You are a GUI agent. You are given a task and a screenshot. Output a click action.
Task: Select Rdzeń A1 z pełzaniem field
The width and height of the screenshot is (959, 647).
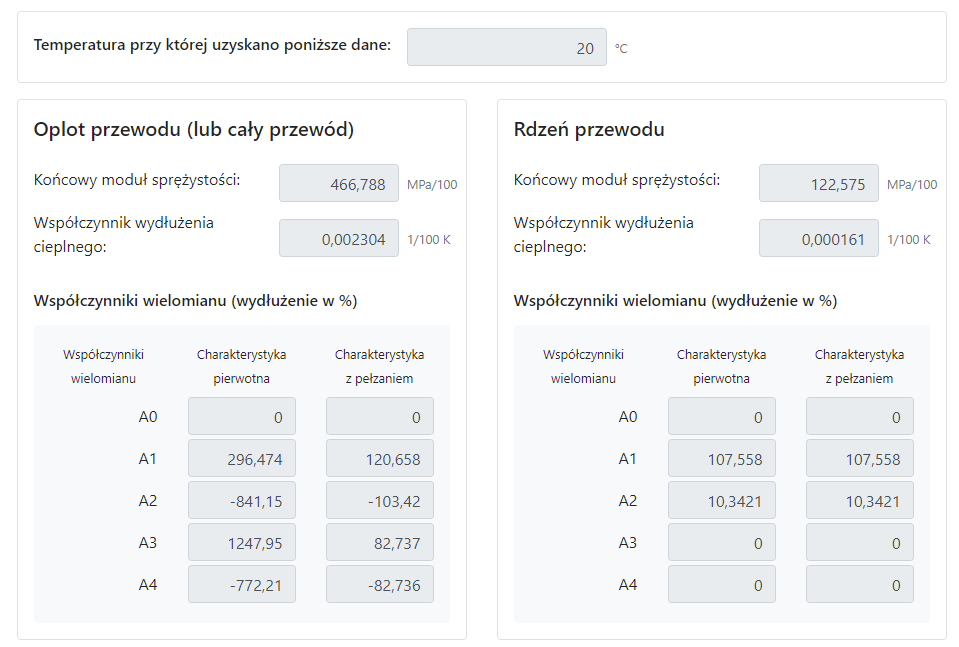[x=860, y=458]
